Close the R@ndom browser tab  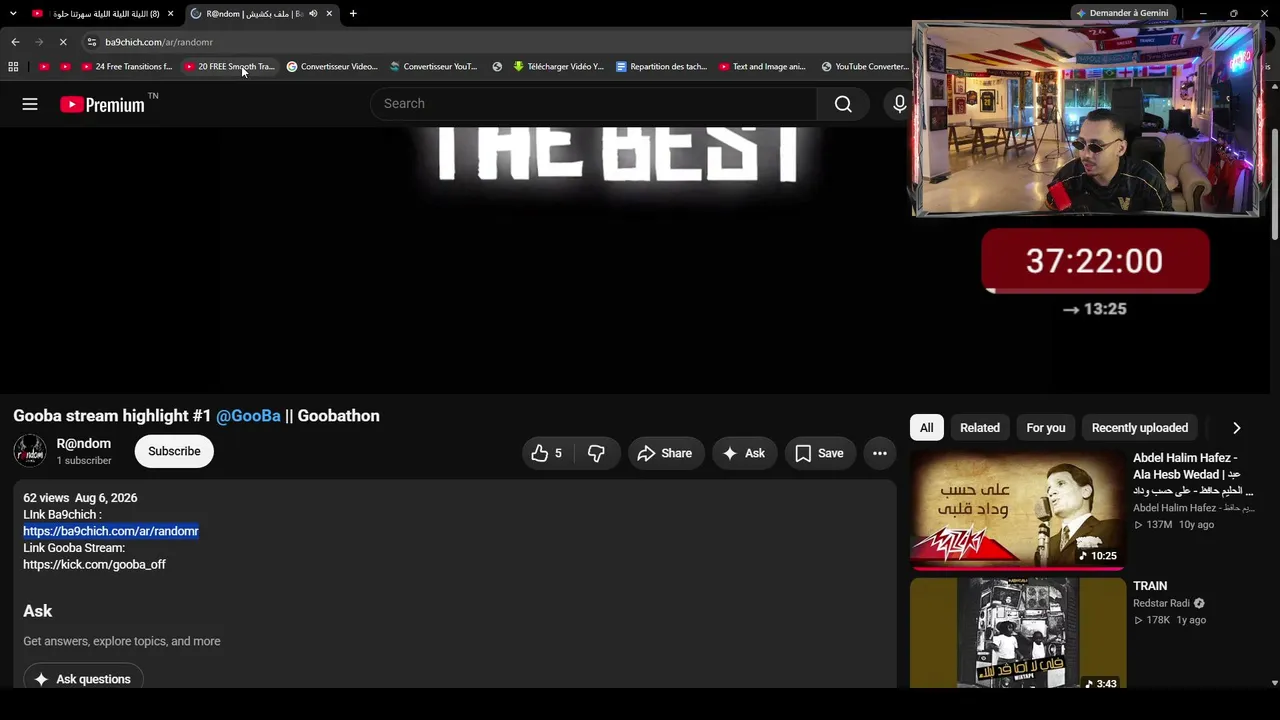pyautogui.click(x=330, y=14)
